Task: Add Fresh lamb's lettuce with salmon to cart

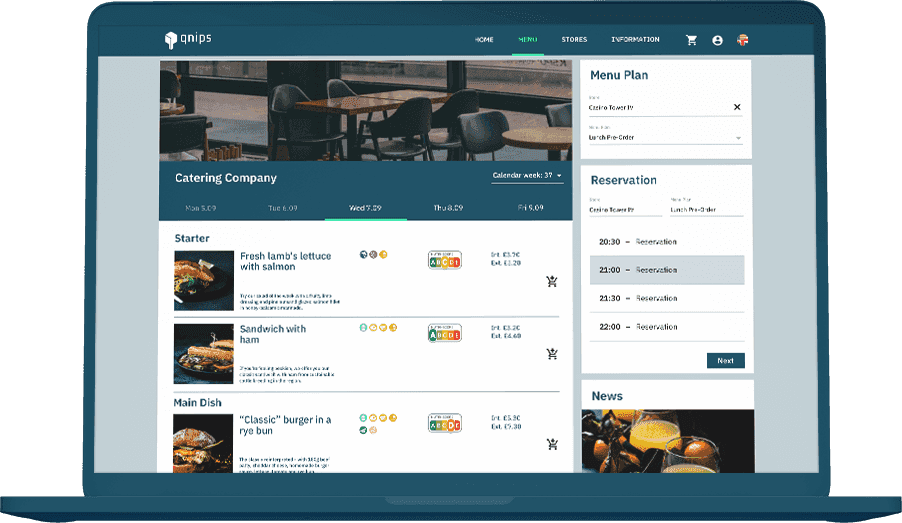Action: (x=552, y=282)
